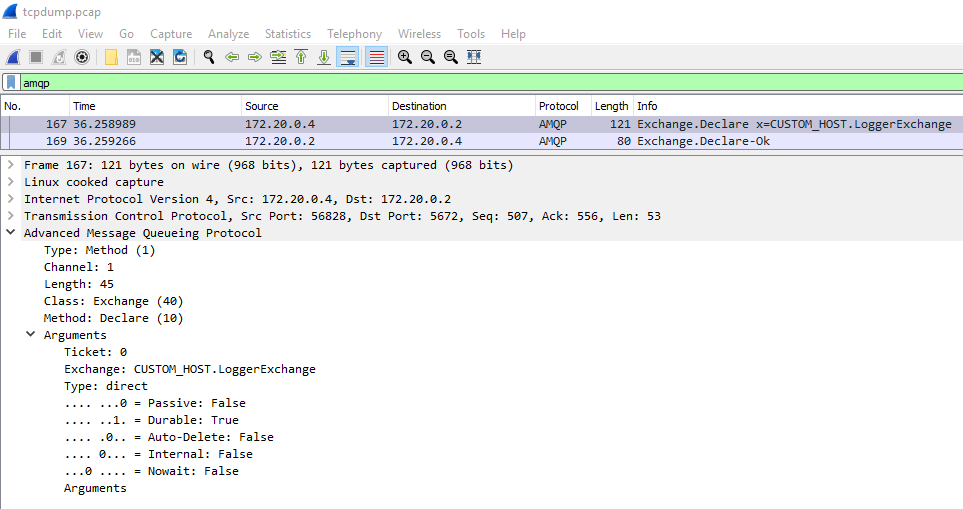
Task: Select the Length: 45 field
Action: tap(79, 284)
